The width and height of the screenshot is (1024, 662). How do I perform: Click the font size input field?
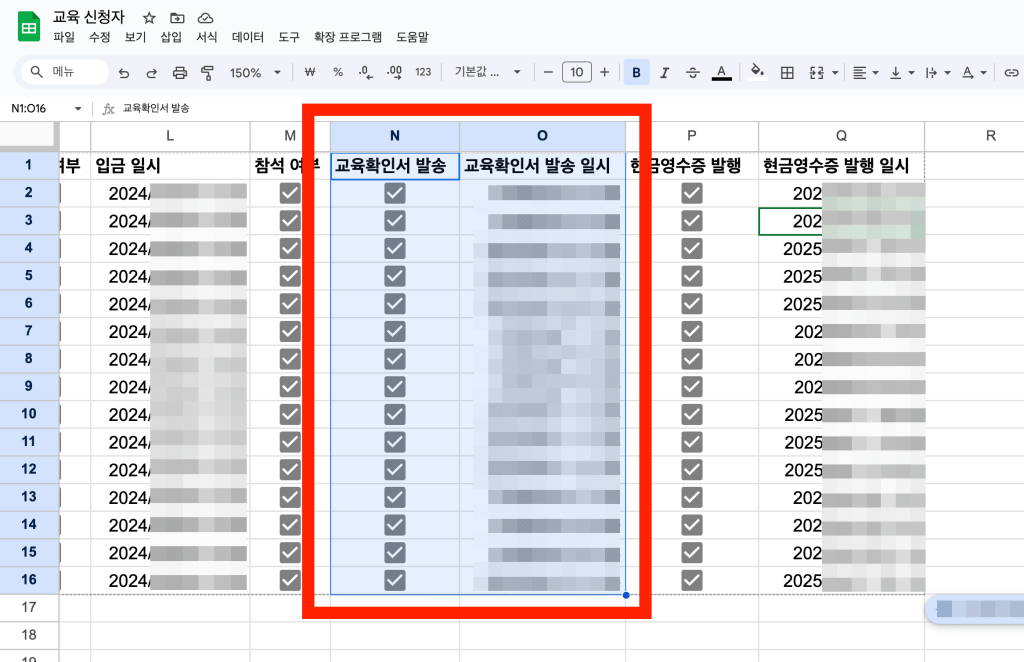(576, 73)
